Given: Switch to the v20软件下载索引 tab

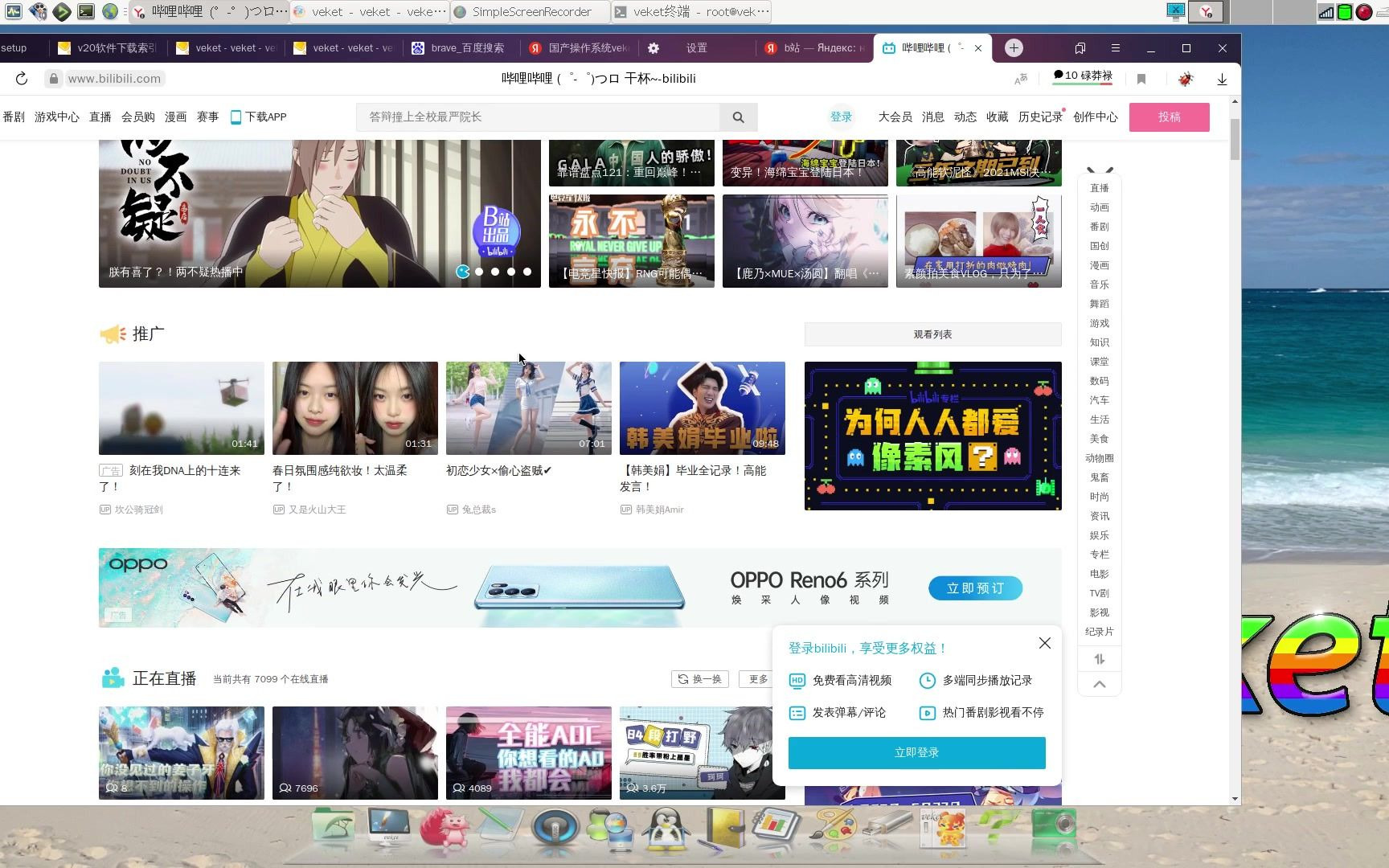Looking at the screenshot, I should click(x=109, y=48).
